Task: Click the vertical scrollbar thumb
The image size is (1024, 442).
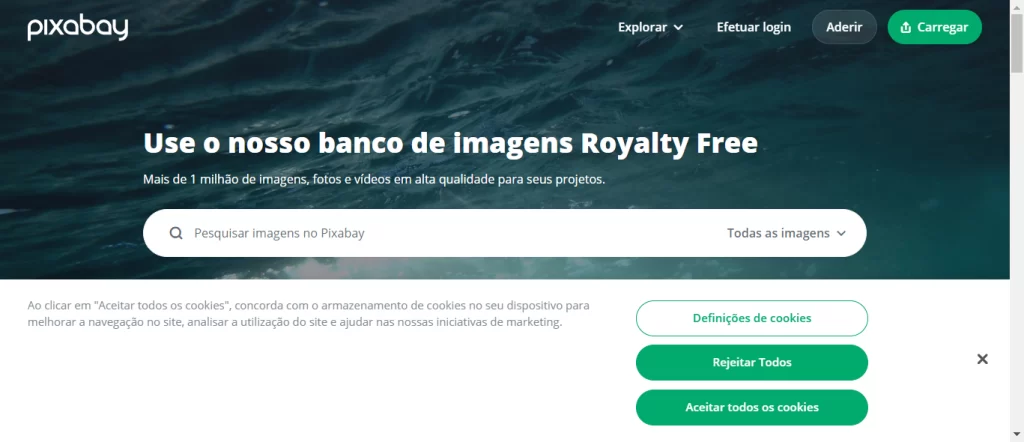Action: 1017,42
